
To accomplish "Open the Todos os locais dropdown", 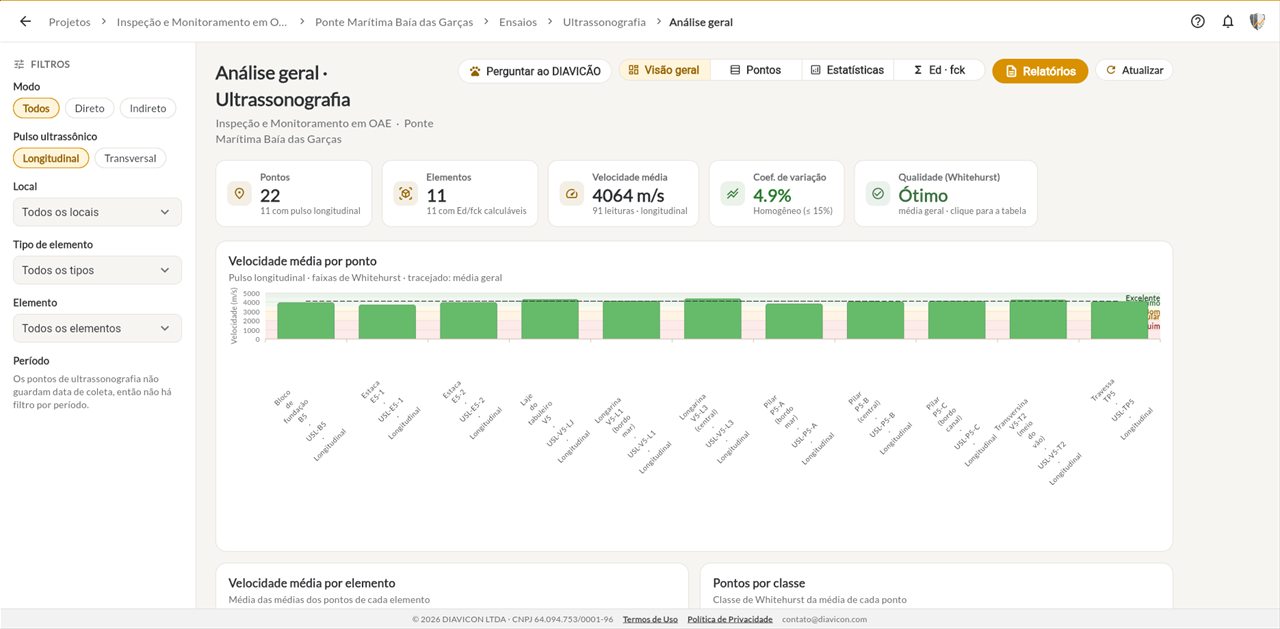I will tap(97, 212).
